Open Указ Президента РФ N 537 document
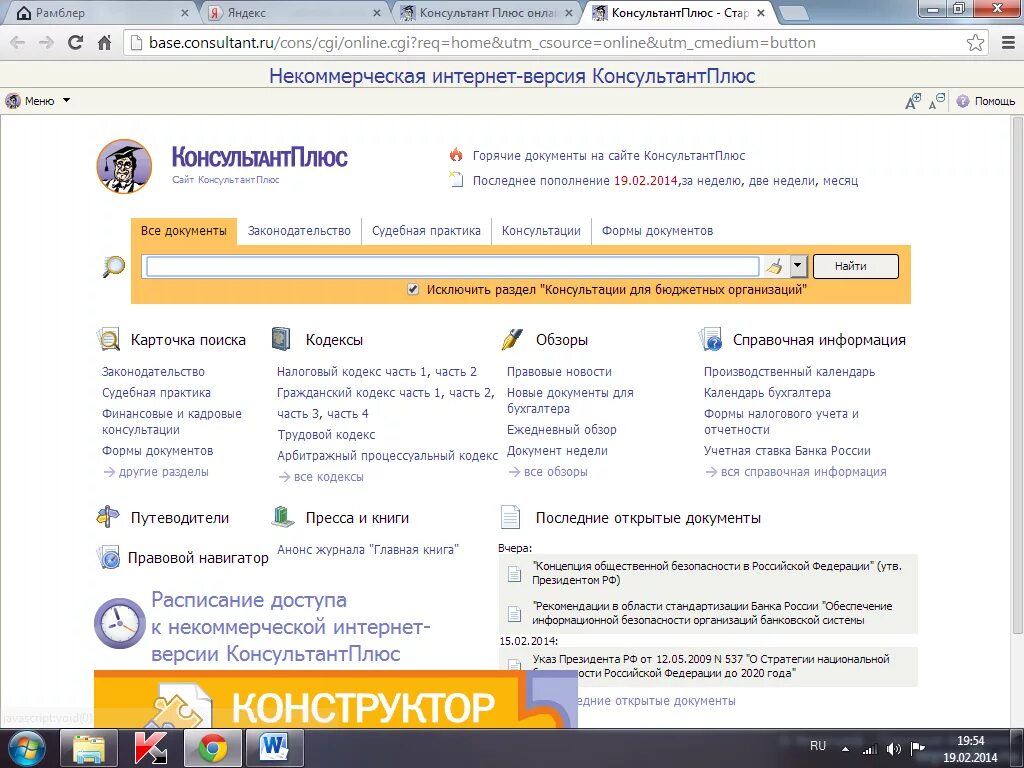 click(x=711, y=666)
